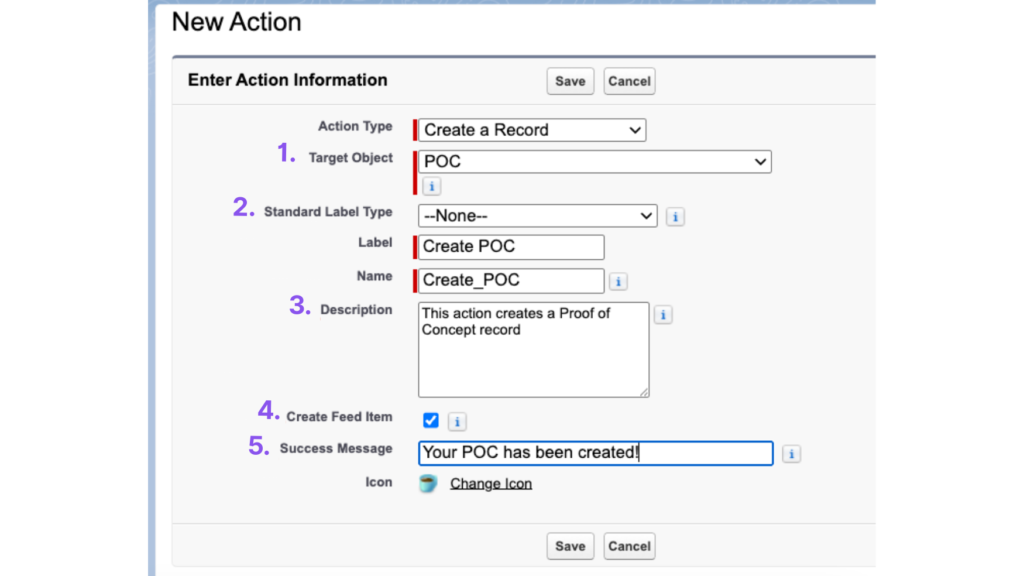Expand the Standard Label Type dropdown
The image size is (1024, 576).
537,216
